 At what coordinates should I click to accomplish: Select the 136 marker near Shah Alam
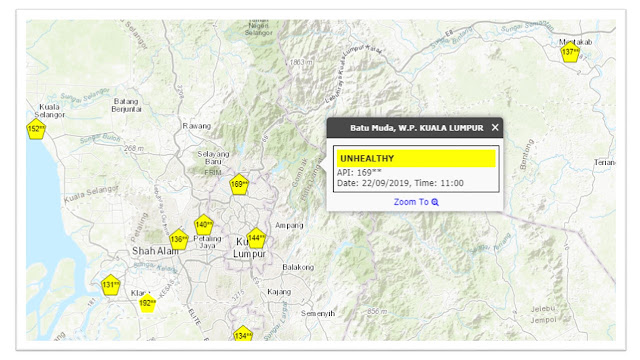point(179,240)
